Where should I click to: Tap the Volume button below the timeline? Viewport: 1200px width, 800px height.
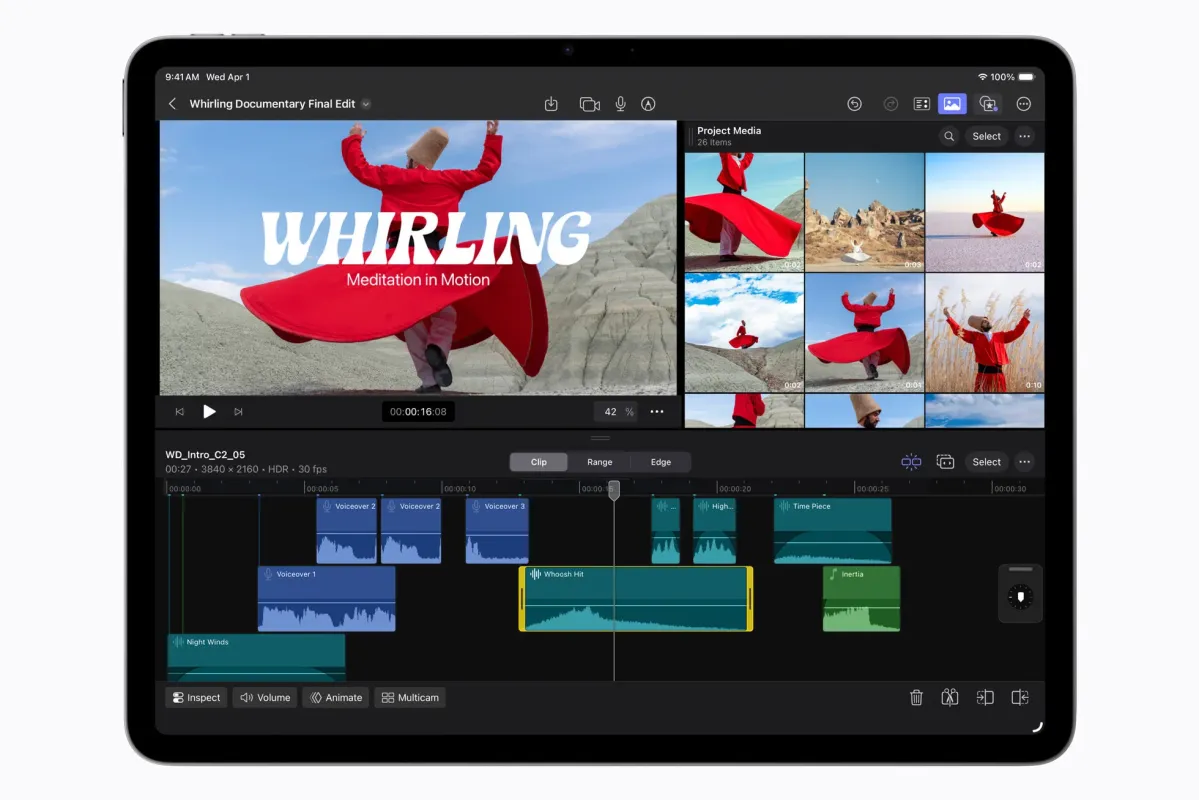pyautogui.click(x=264, y=697)
